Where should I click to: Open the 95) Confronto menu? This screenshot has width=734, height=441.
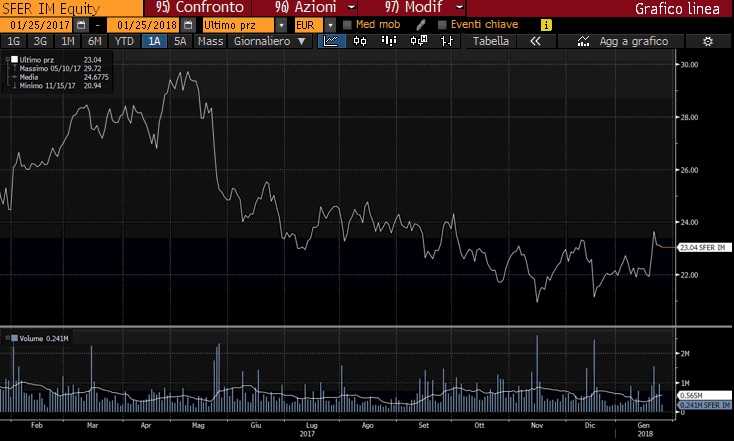click(x=200, y=7)
